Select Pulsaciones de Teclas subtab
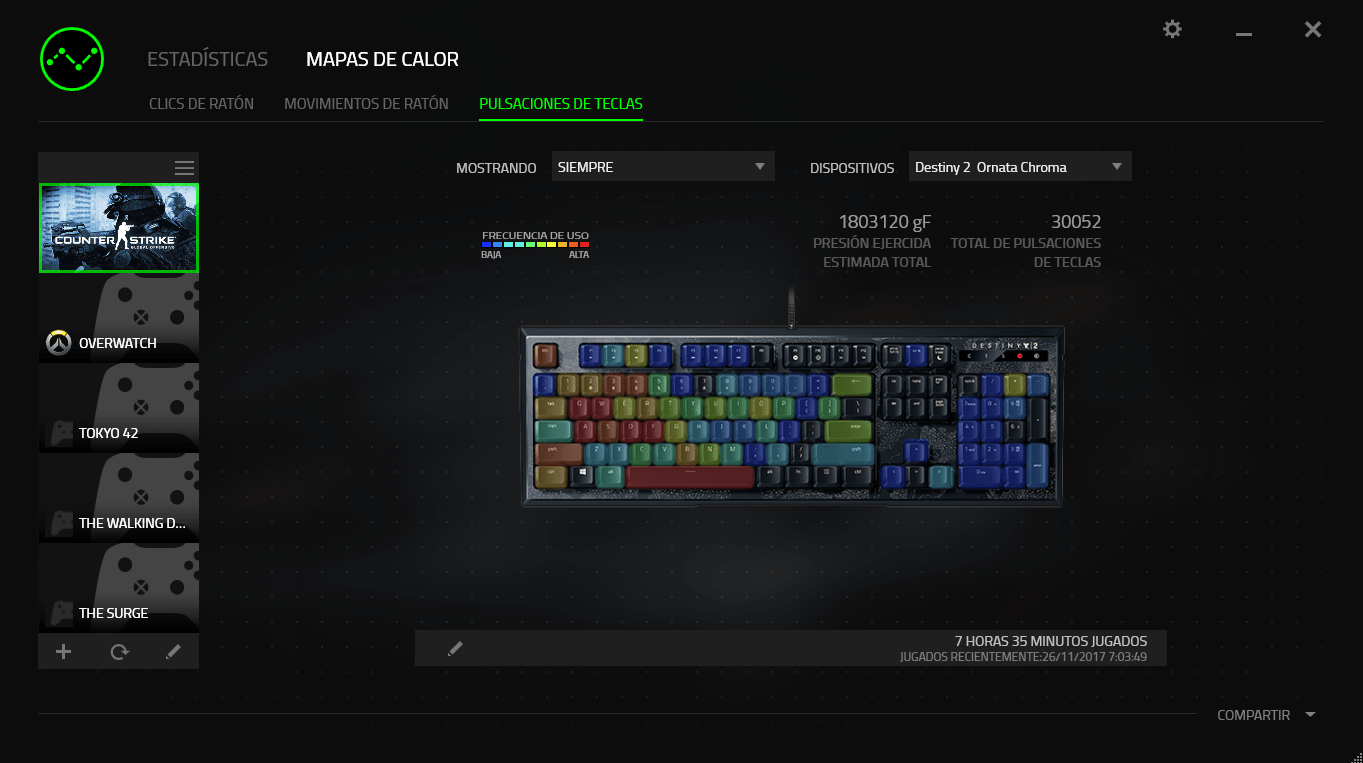Screen dimensions: 1363x763 tap(561, 103)
